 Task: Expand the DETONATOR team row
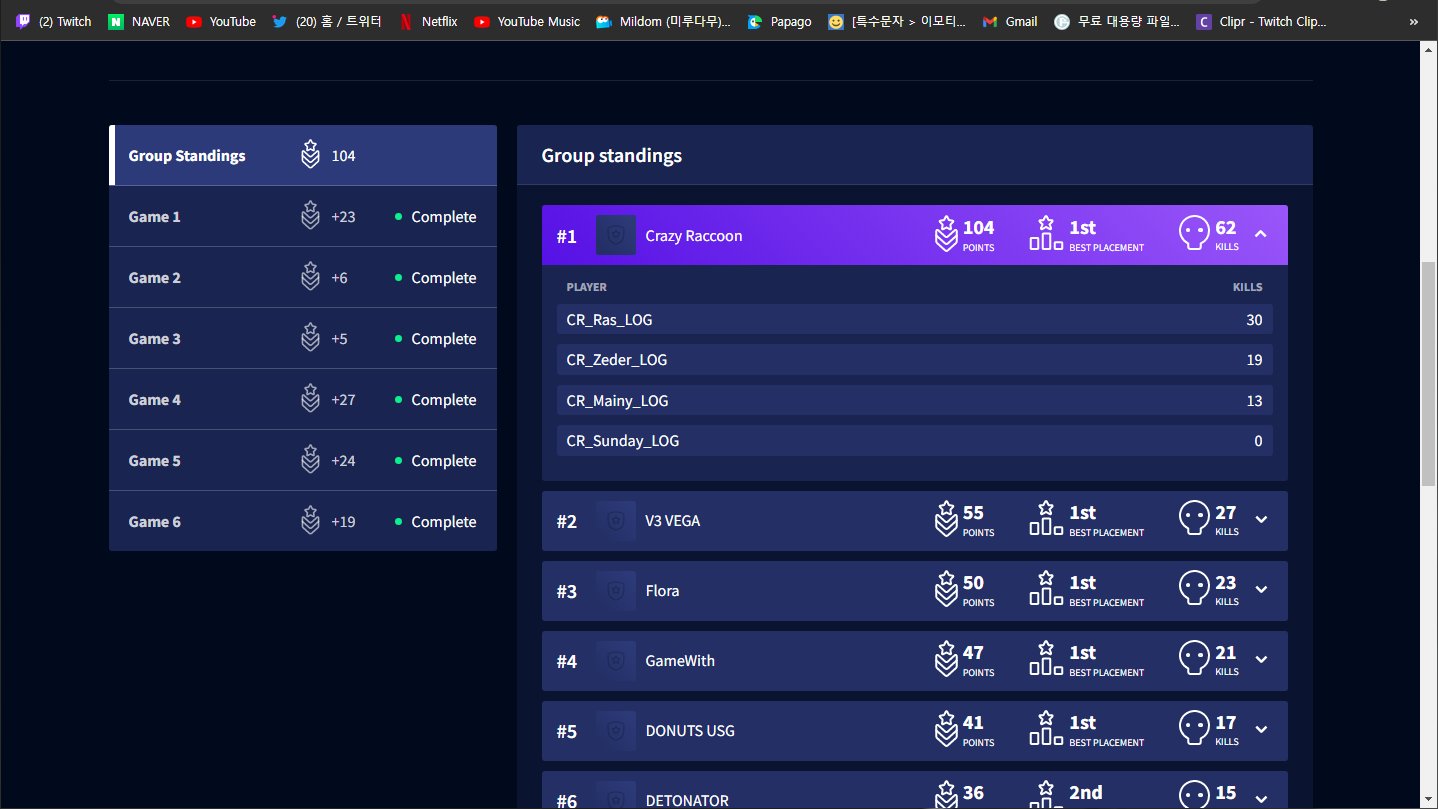1261,798
